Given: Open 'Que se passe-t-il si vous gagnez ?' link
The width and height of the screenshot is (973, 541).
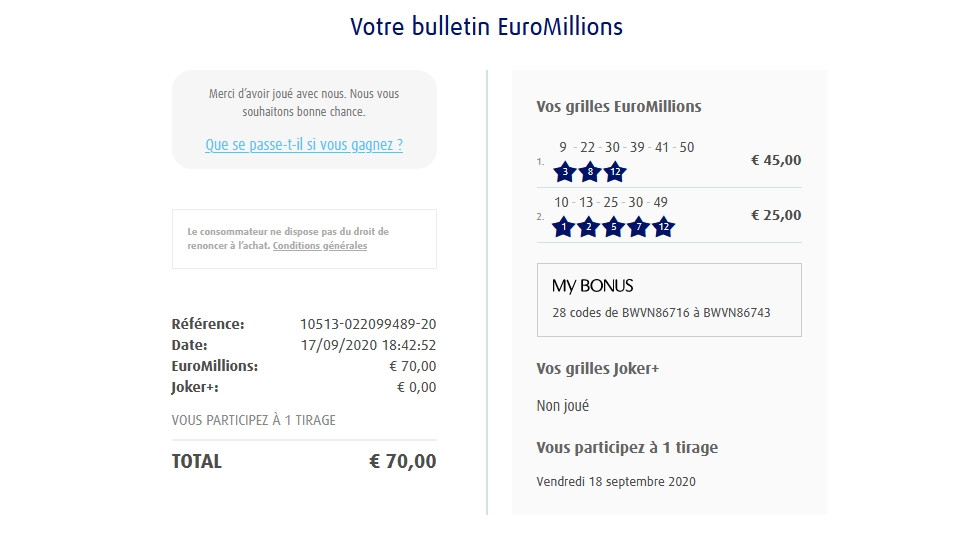Looking at the screenshot, I should pos(304,145).
